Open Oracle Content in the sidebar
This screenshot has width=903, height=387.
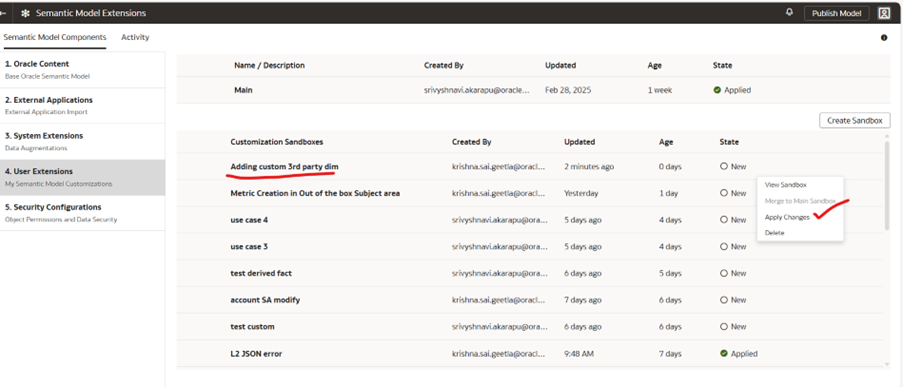click(82, 70)
